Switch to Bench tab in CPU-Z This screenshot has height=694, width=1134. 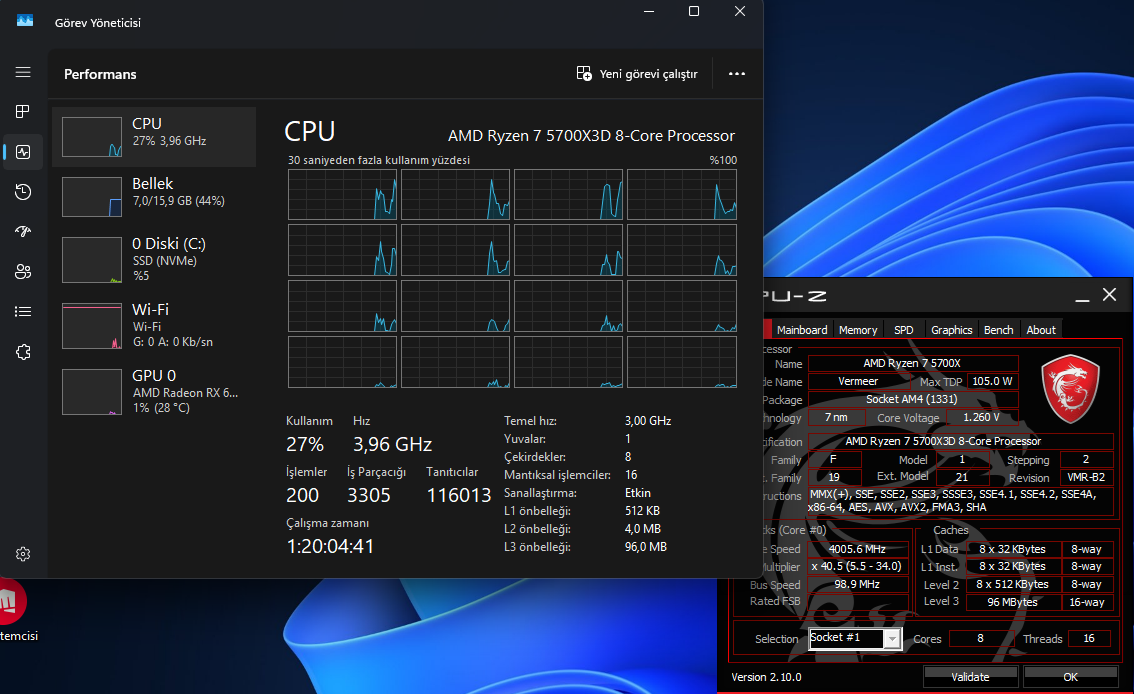pos(999,330)
